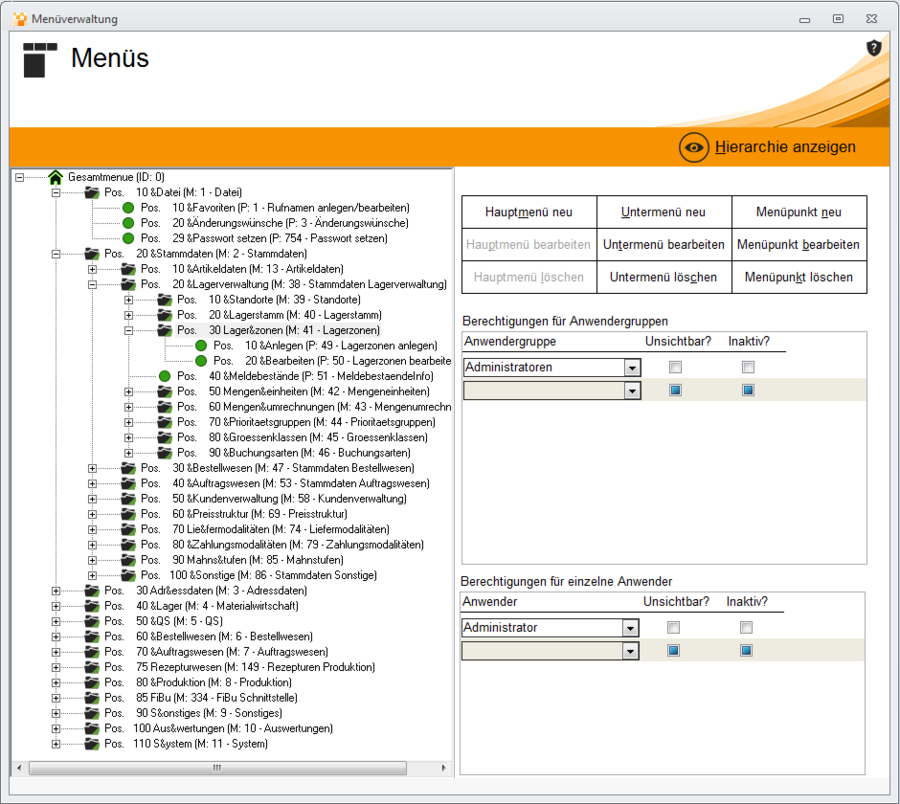Expand the 10 &Artikeldaten node
The width and height of the screenshot is (900, 804).
click(x=92, y=269)
